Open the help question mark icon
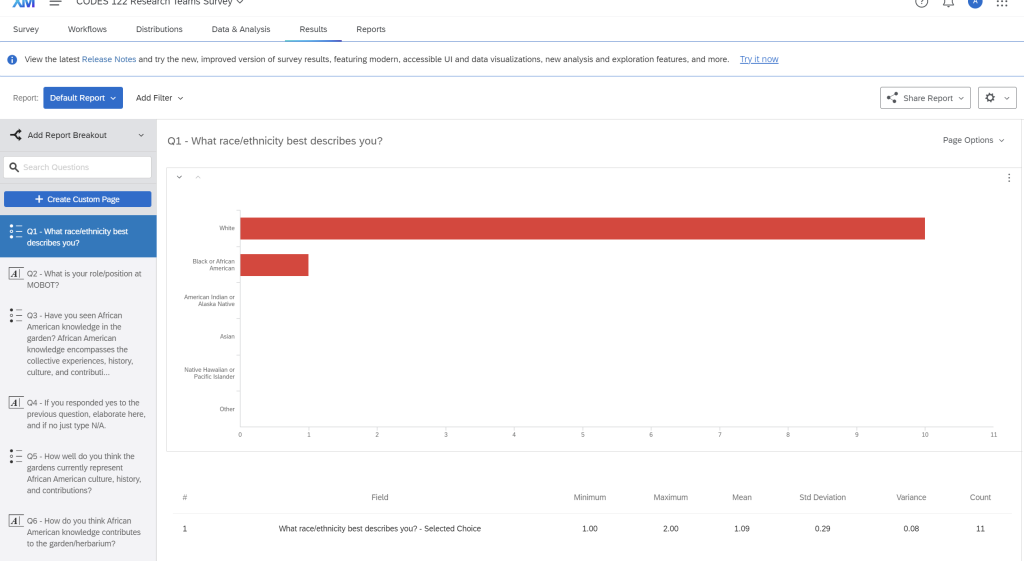1024x561 pixels. tap(921, 3)
